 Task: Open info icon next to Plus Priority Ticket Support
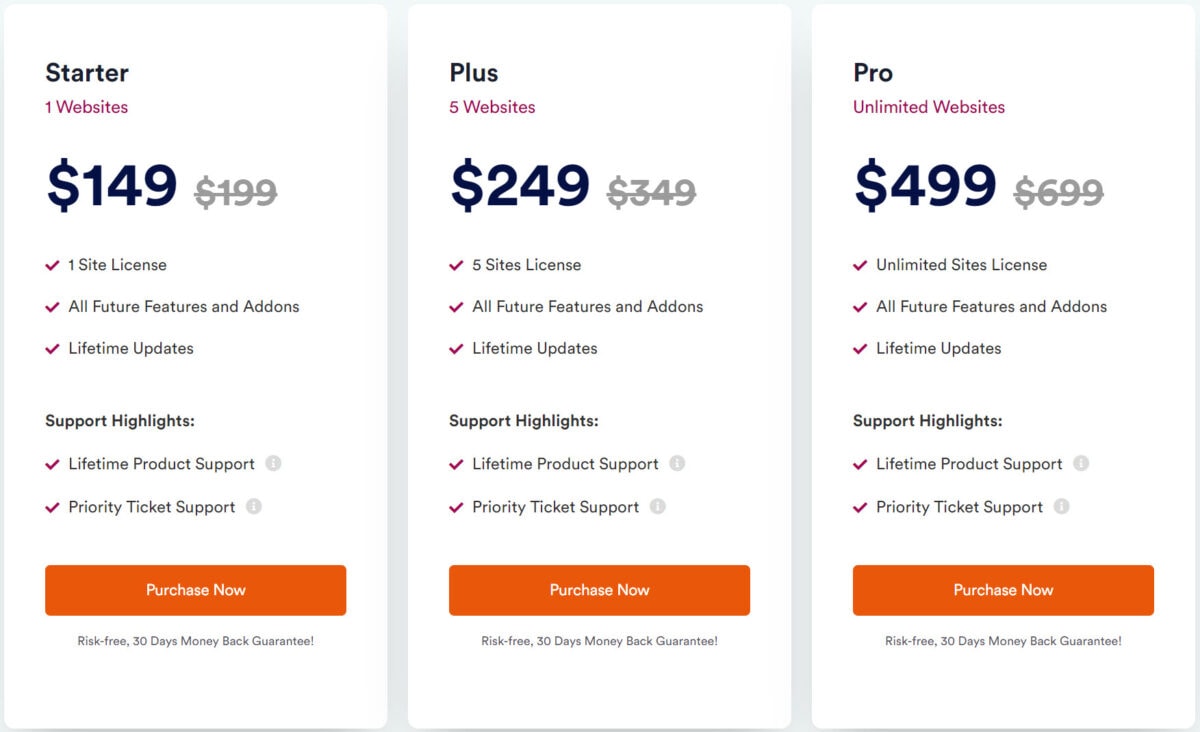click(x=657, y=506)
